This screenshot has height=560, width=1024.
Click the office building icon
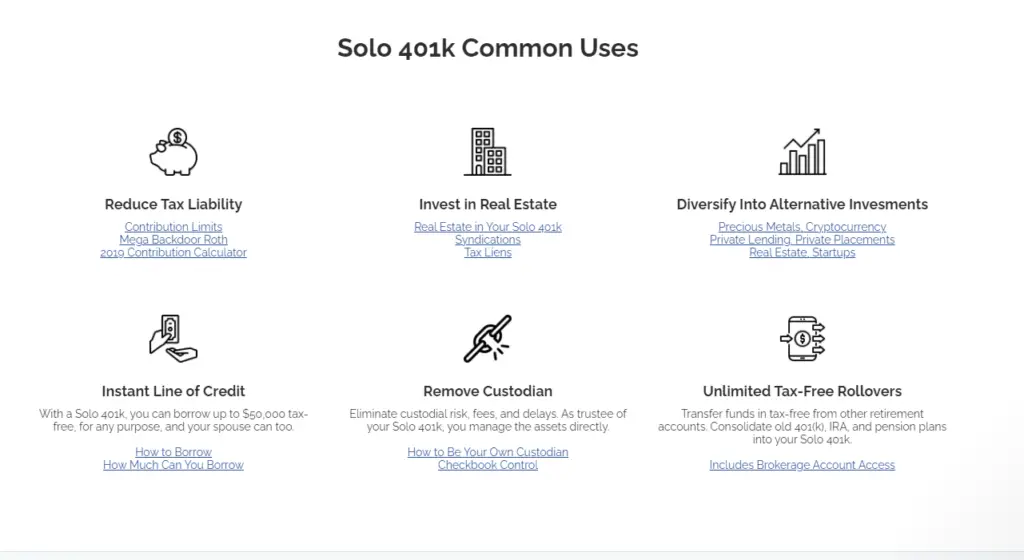tap(488, 152)
